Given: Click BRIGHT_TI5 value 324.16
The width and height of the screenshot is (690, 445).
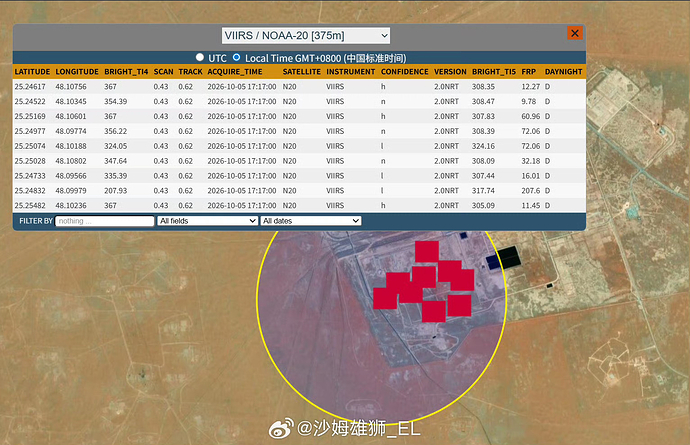Looking at the screenshot, I should [x=483, y=146].
